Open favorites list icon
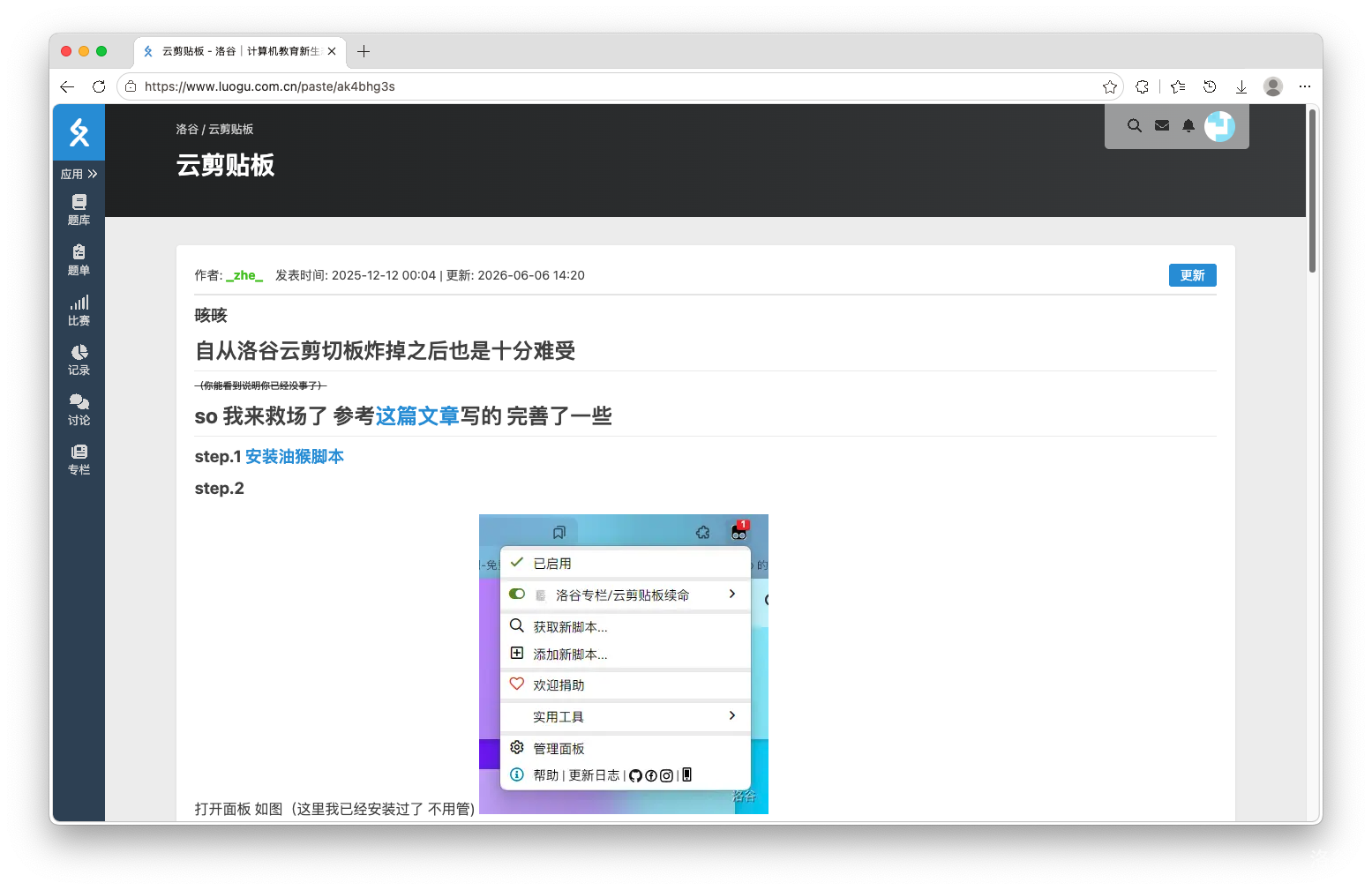Viewport: 1372px width, 890px height. coord(1178,86)
